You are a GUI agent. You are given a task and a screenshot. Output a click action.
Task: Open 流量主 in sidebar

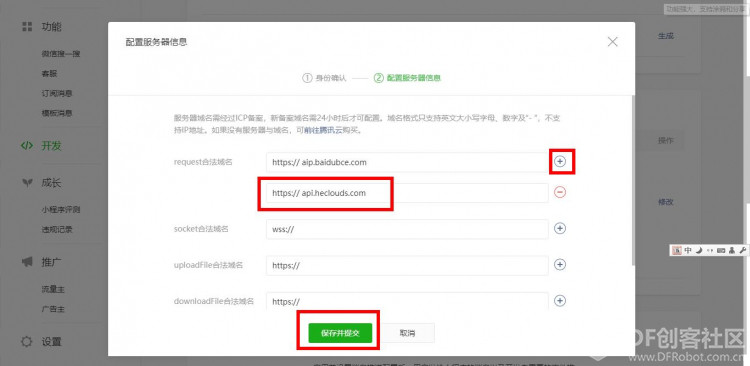coord(53,289)
